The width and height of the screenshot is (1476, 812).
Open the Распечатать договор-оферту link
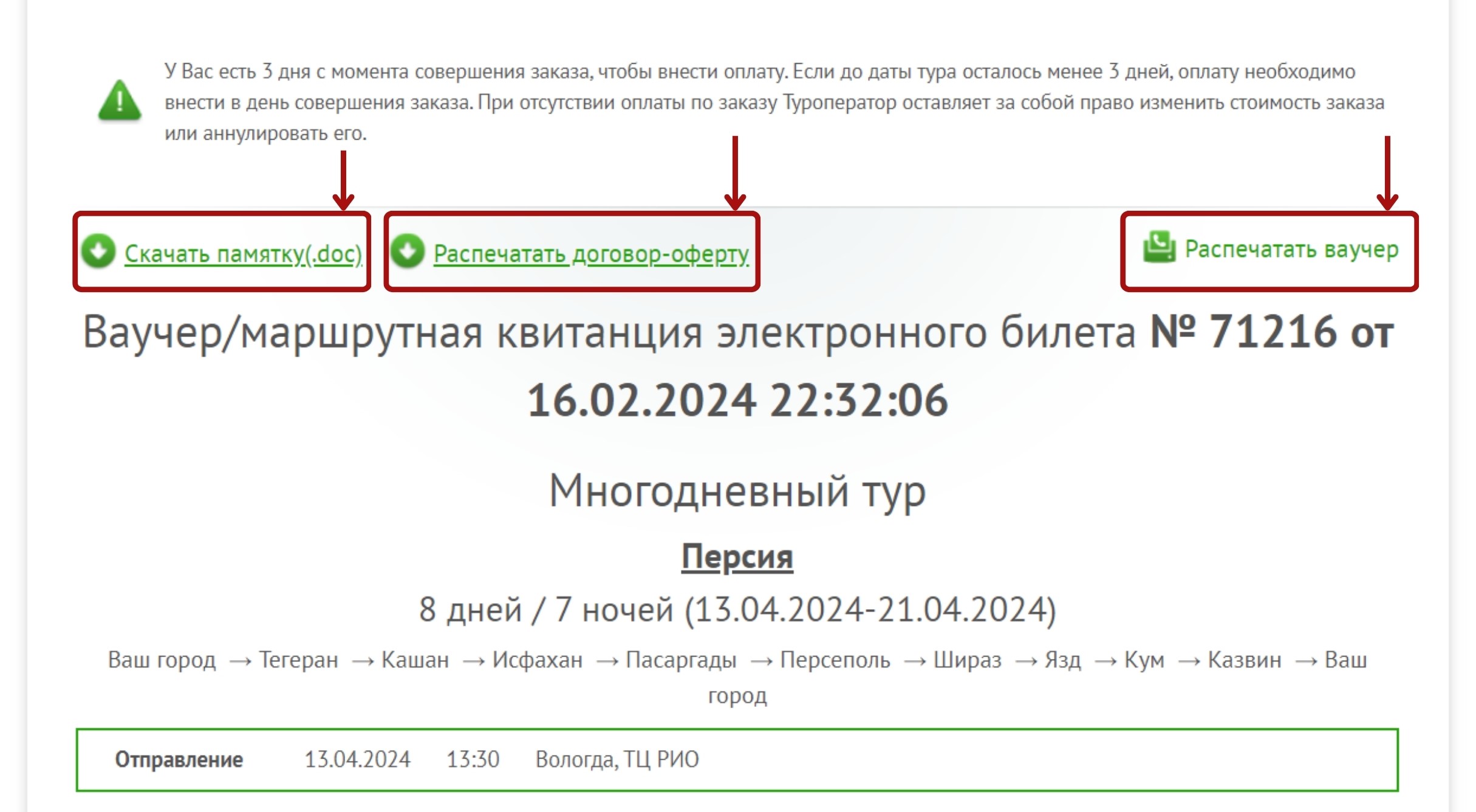pyautogui.click(x=590, y=253)
